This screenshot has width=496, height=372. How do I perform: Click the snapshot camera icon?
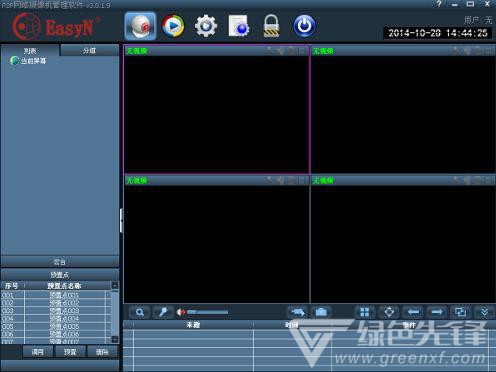pyautogui.click(x=321, y=312)
